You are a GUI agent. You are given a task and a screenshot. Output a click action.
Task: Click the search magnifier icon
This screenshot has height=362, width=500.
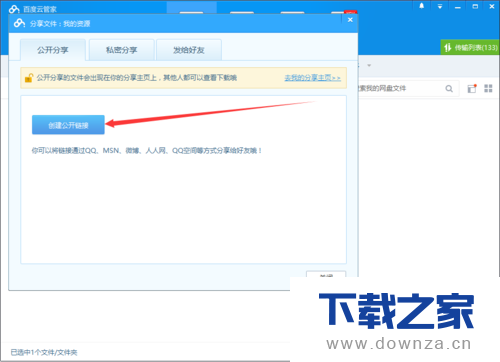449,88
